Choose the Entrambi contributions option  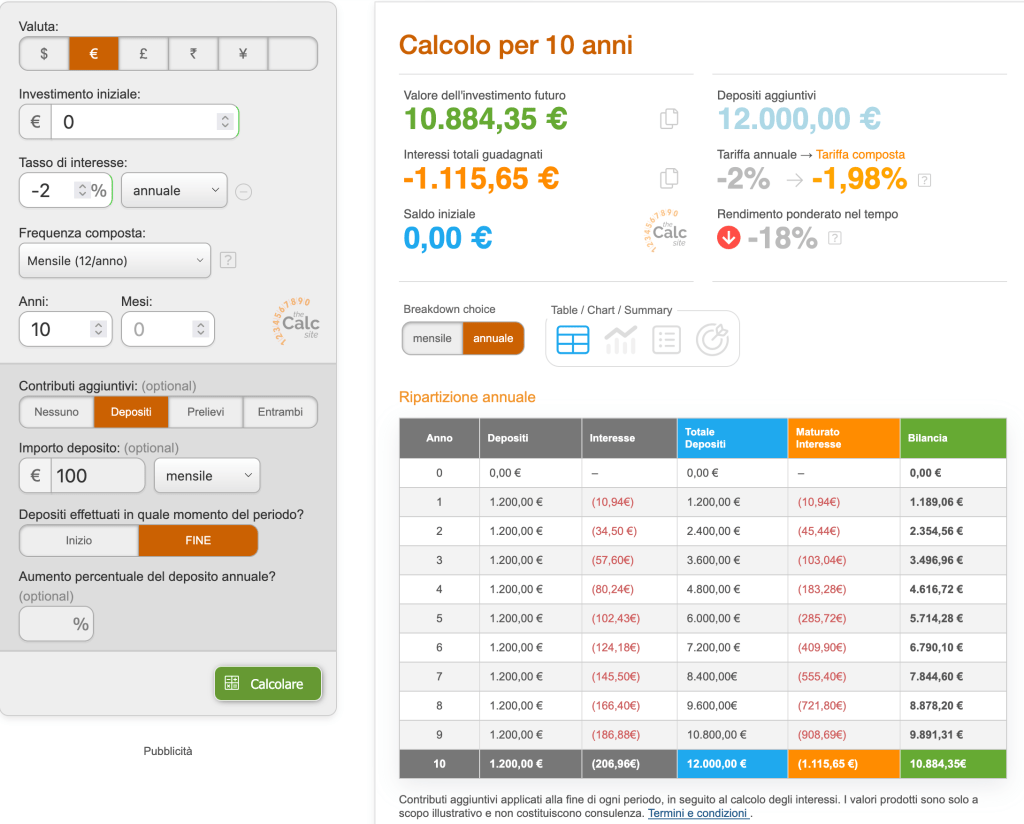(x=280, y=412)
